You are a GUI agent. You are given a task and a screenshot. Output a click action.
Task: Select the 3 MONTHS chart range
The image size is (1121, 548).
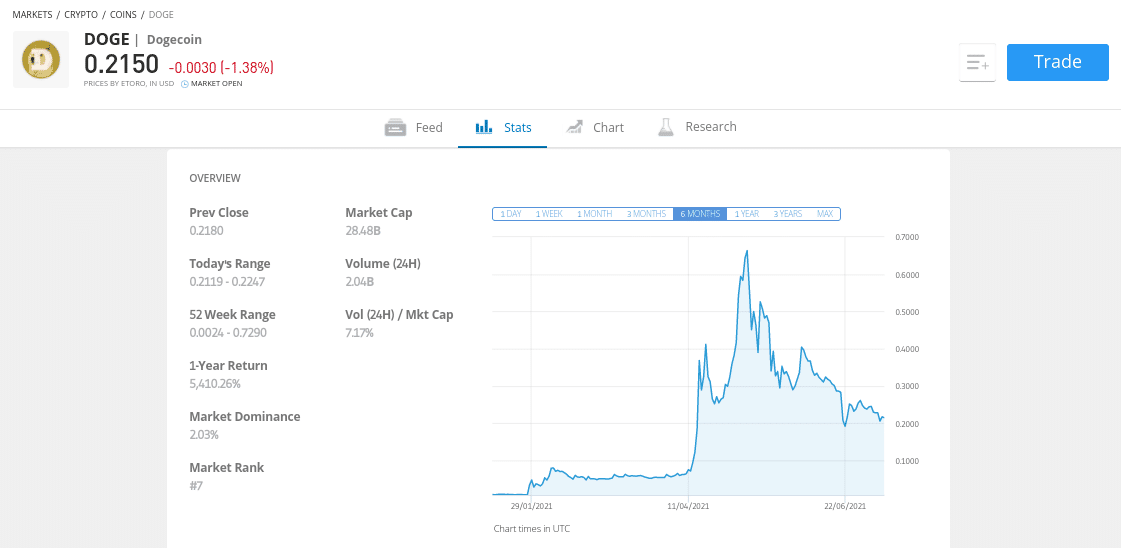point(646,214)
